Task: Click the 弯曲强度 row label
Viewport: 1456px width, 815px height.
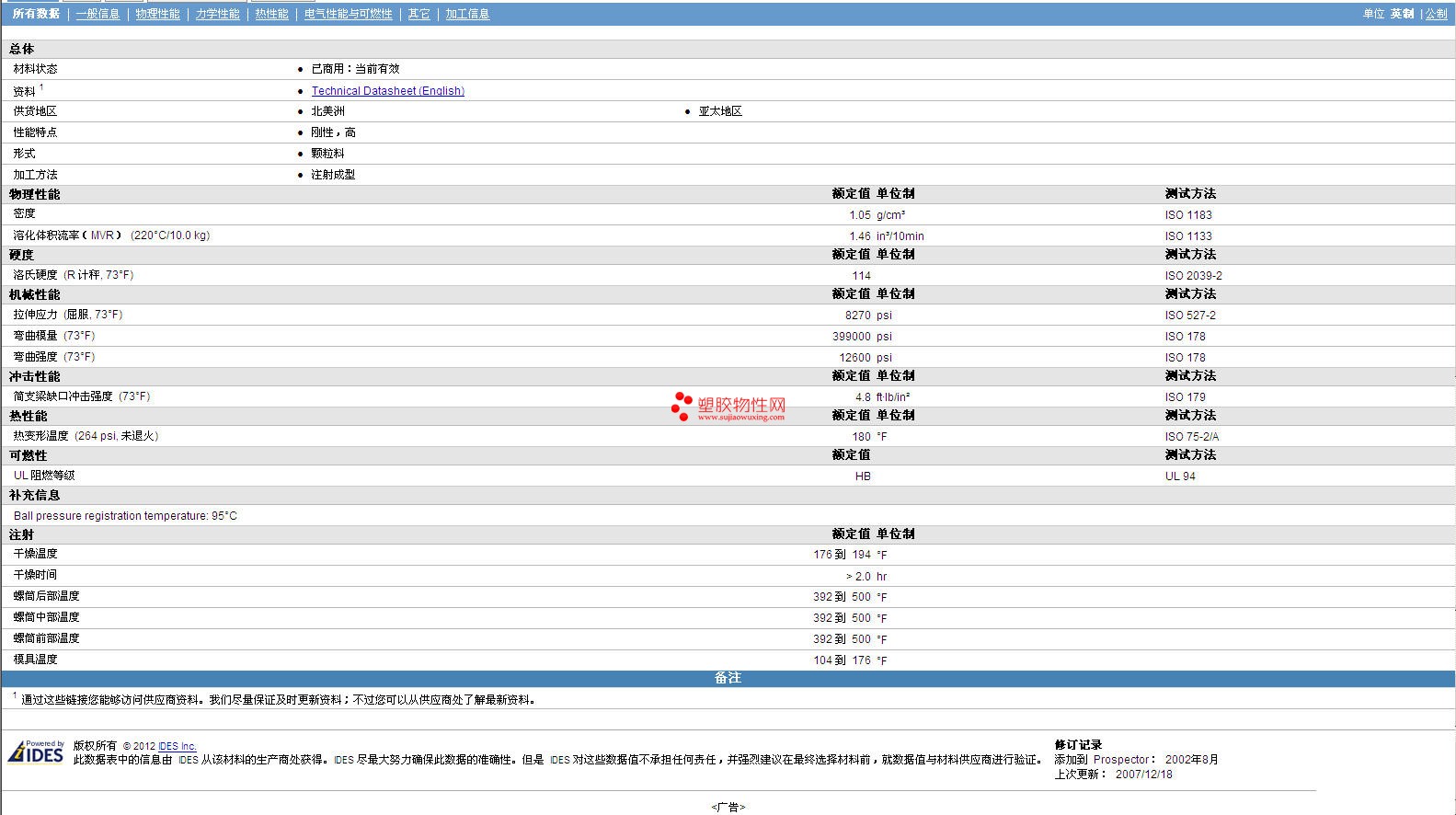Action: coord(53,357)
